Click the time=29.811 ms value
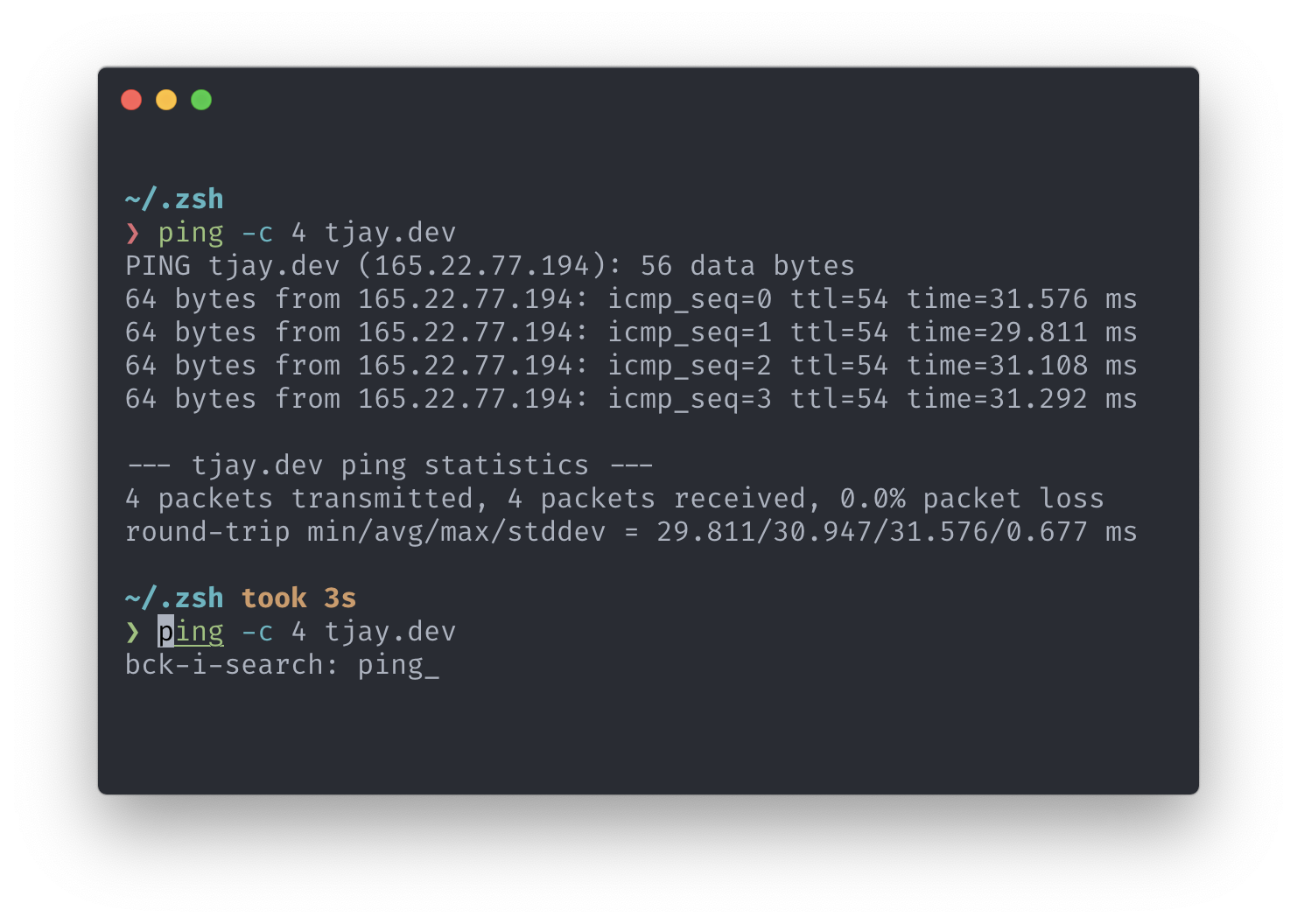1297x924 pixels. [1021, 332]
